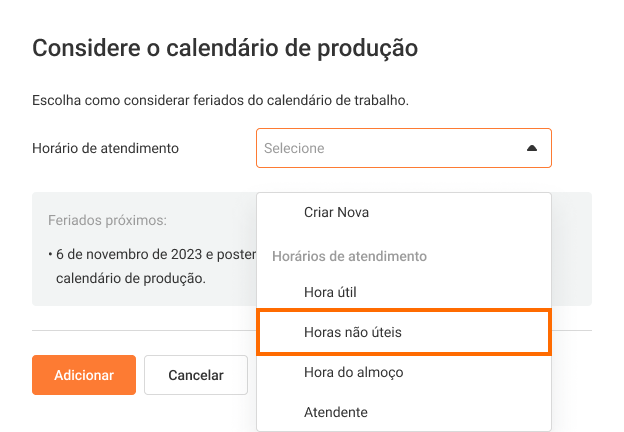624x432 pixels.
Task: Select Hora do almoço schedule
Action: (x=352, y=372)
